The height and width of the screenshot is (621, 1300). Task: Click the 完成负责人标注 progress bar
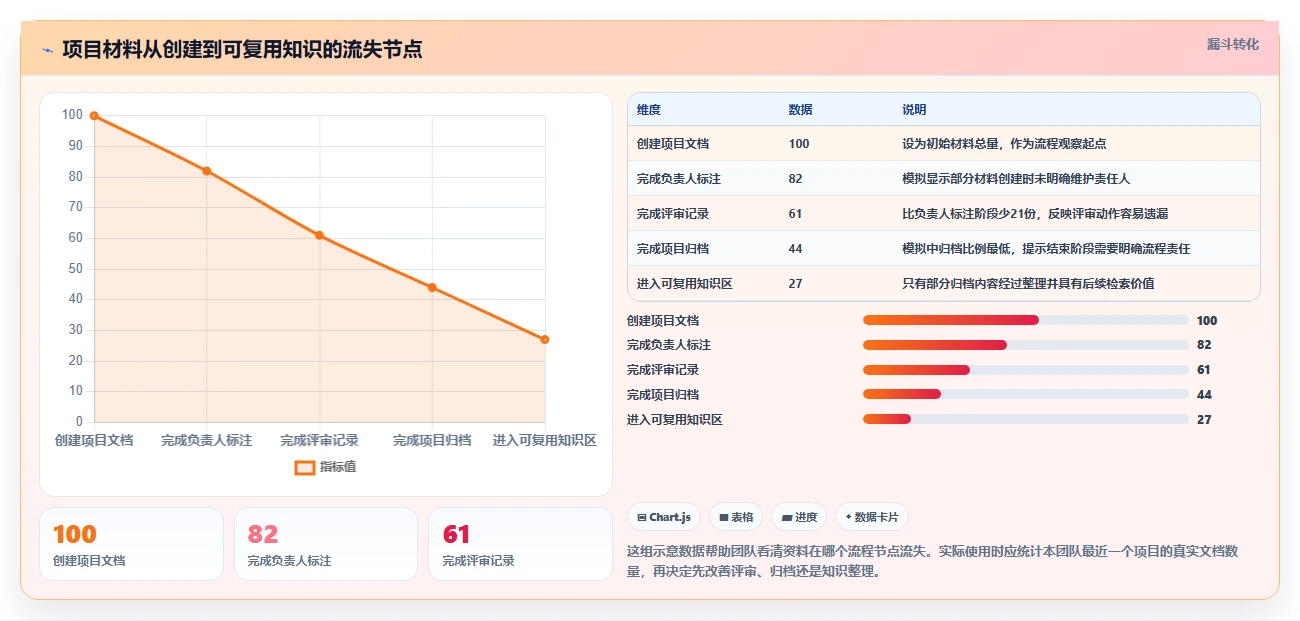point(1026,345)
